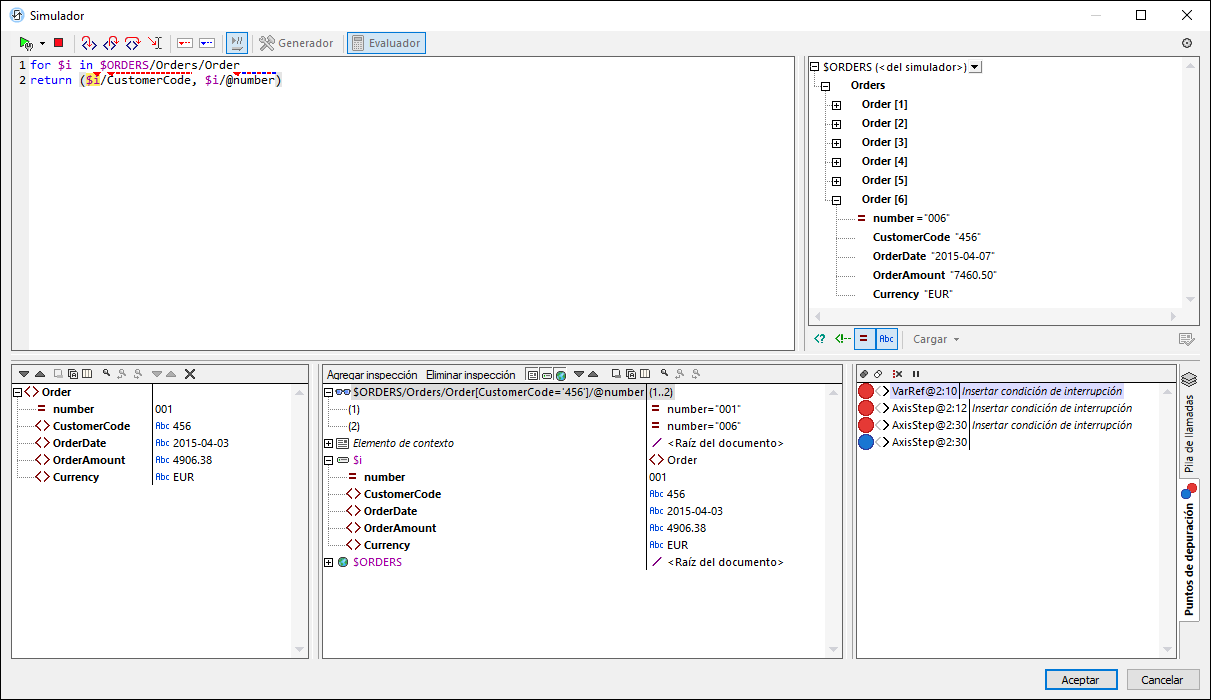Click red breakpoint circle for VarRef@2:10
Image resolution: width=1211 pixels, height=700 pixels.
point(866,391)
